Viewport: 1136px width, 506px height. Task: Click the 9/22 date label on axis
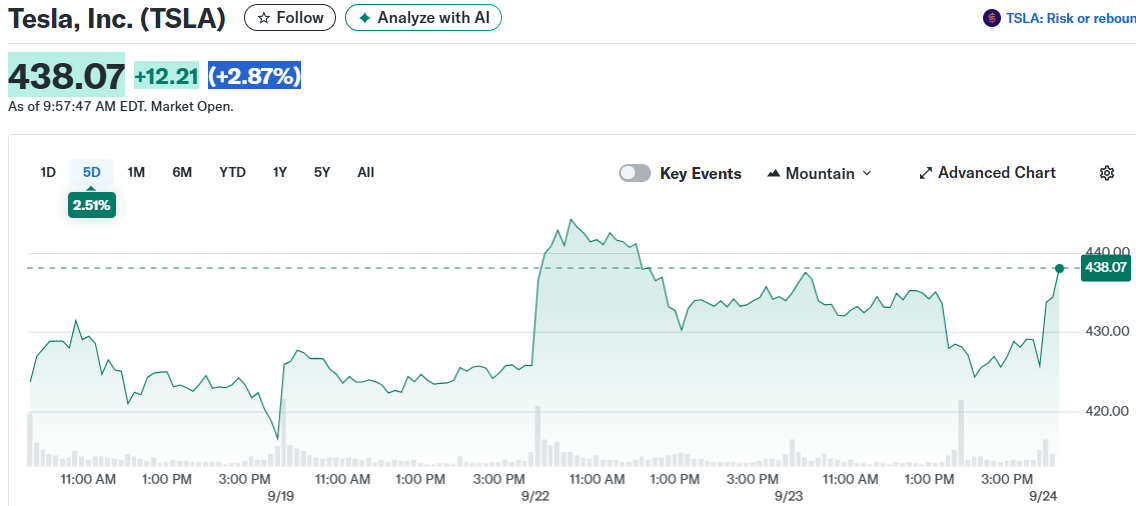[x=535, y=497]
